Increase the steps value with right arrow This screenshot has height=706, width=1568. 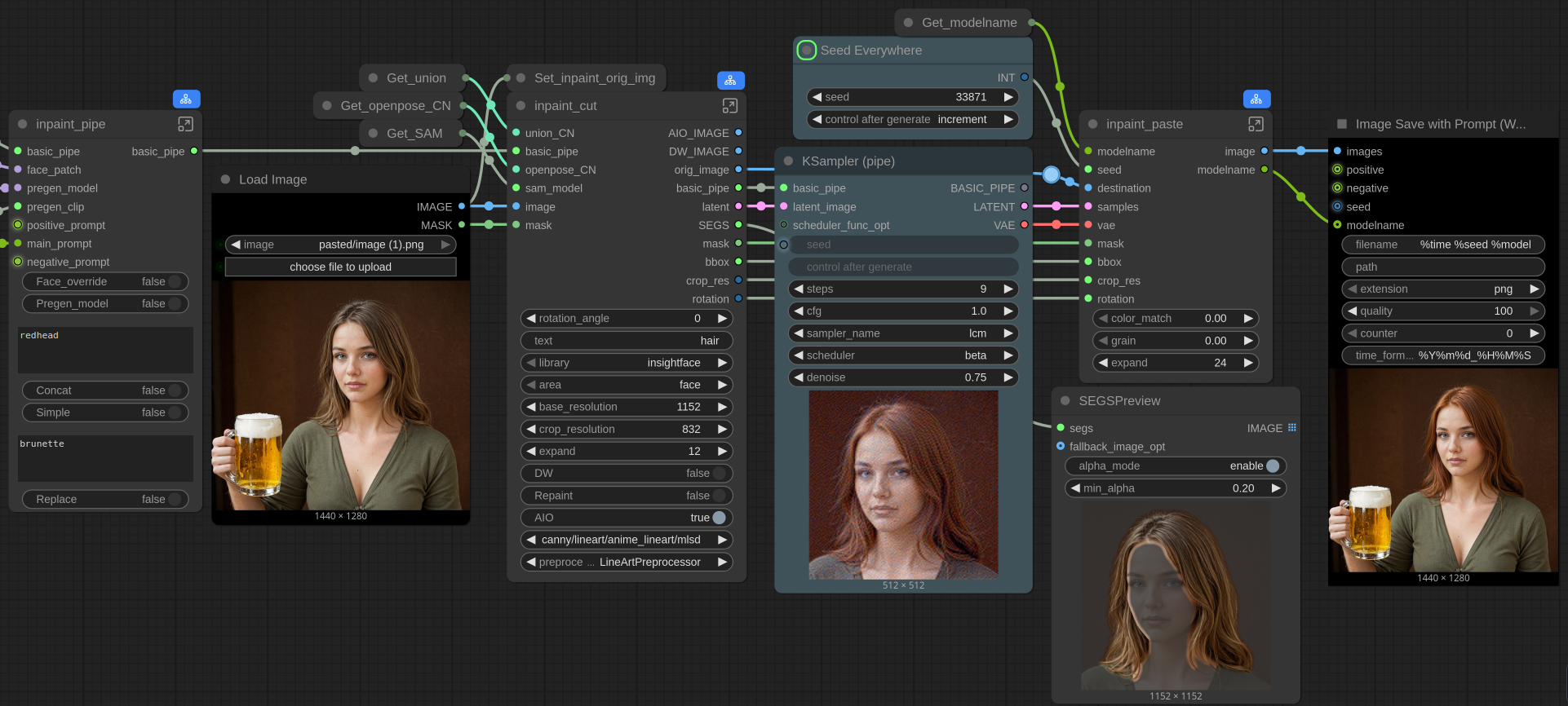1008,289
